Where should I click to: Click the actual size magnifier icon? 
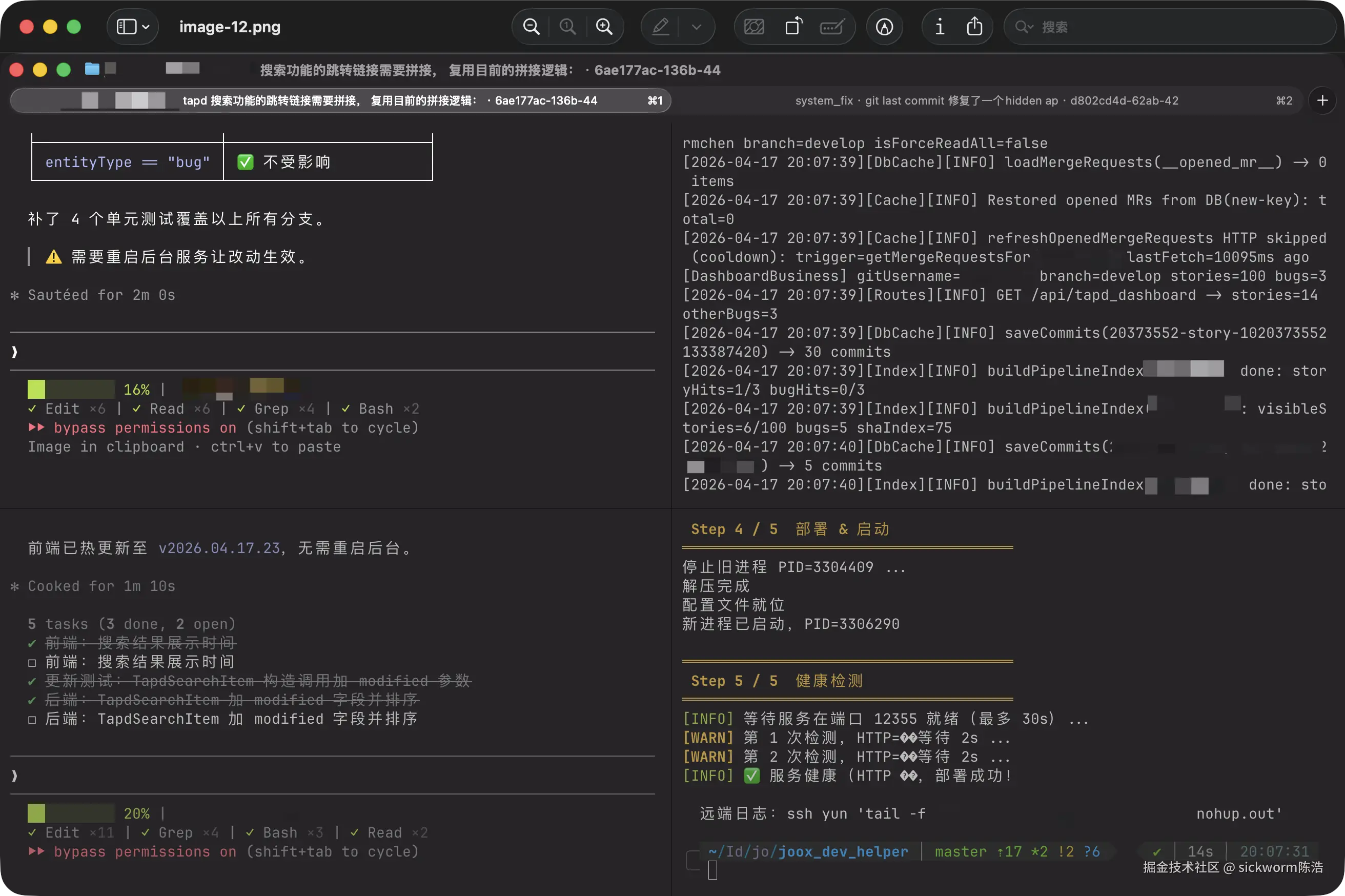point(567,27)
